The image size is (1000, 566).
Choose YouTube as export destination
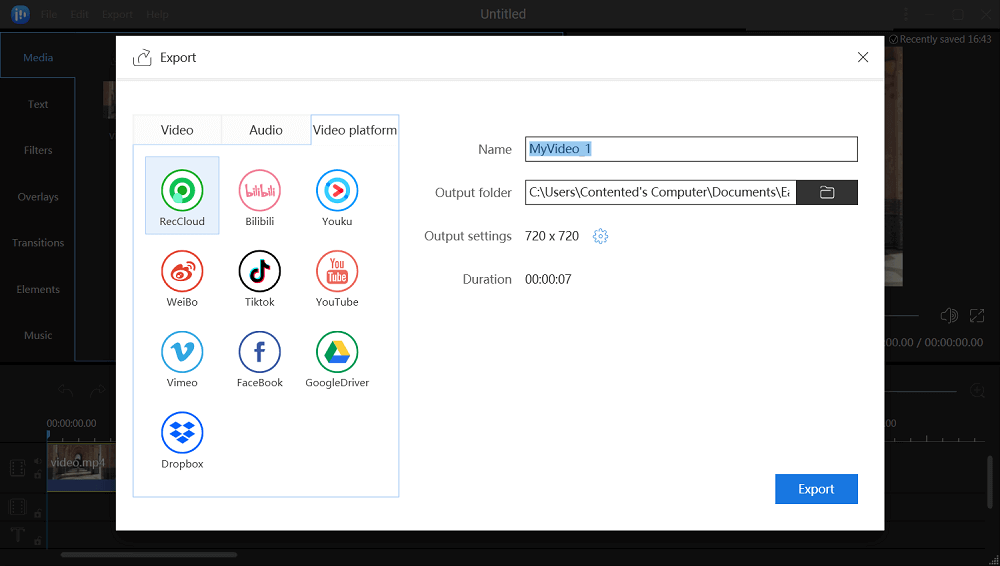[337, 272]
